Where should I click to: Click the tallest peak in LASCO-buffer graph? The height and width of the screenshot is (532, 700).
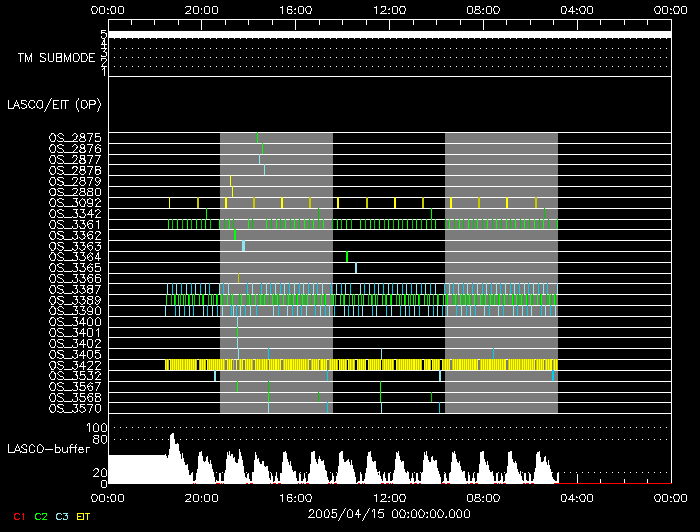pyautogui.click(x=172, y=437)
